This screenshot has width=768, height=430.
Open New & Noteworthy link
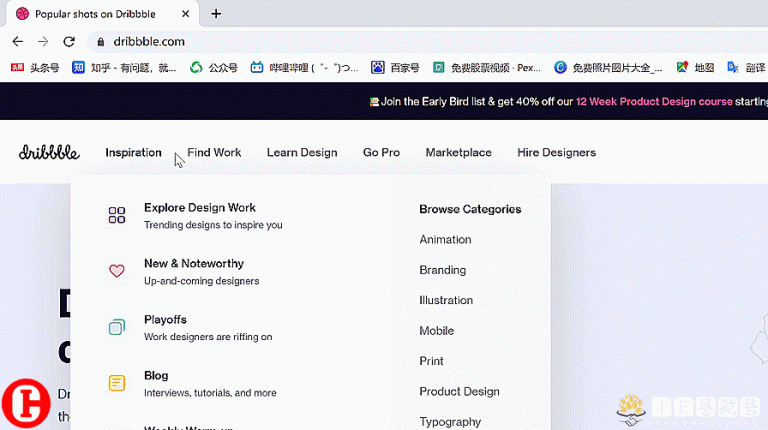click(x=194, y=263)
